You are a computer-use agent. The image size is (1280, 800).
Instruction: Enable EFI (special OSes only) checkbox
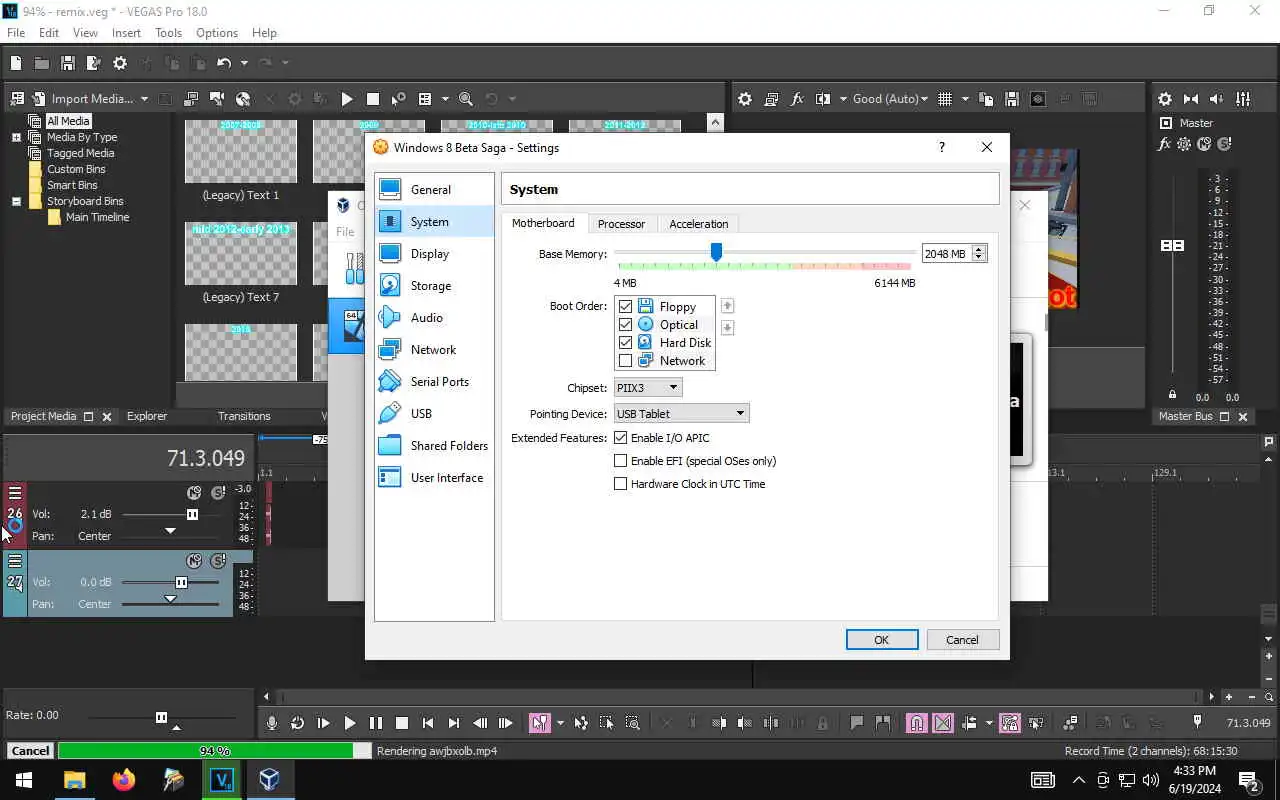[x=621, y=461]
